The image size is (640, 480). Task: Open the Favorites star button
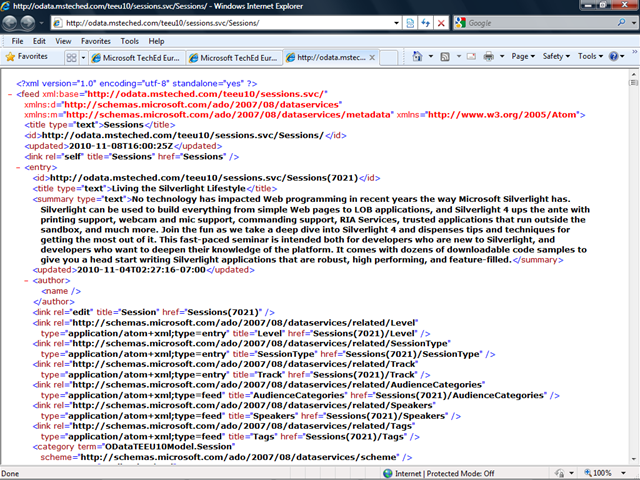coord(27,56)
